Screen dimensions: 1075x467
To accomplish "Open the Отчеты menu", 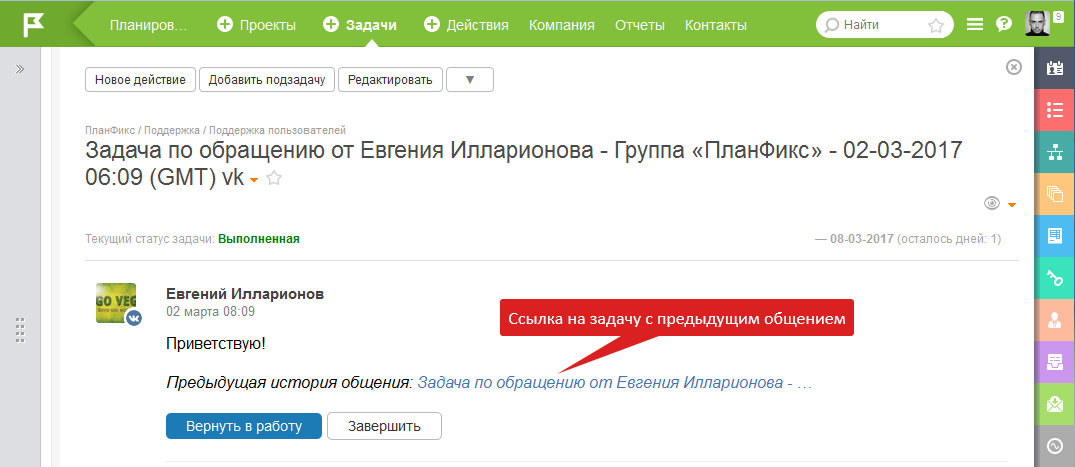I will 640,25.
